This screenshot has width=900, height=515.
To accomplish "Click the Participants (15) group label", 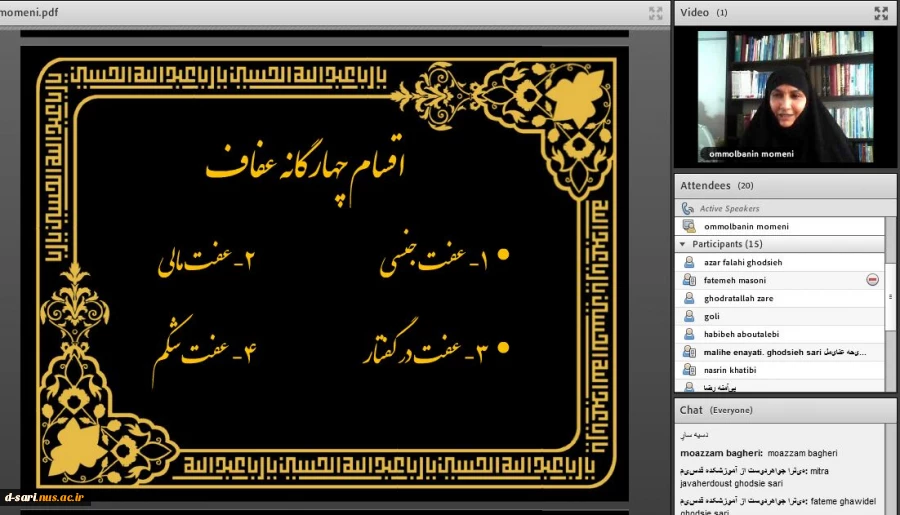I will tap(727, 244).
